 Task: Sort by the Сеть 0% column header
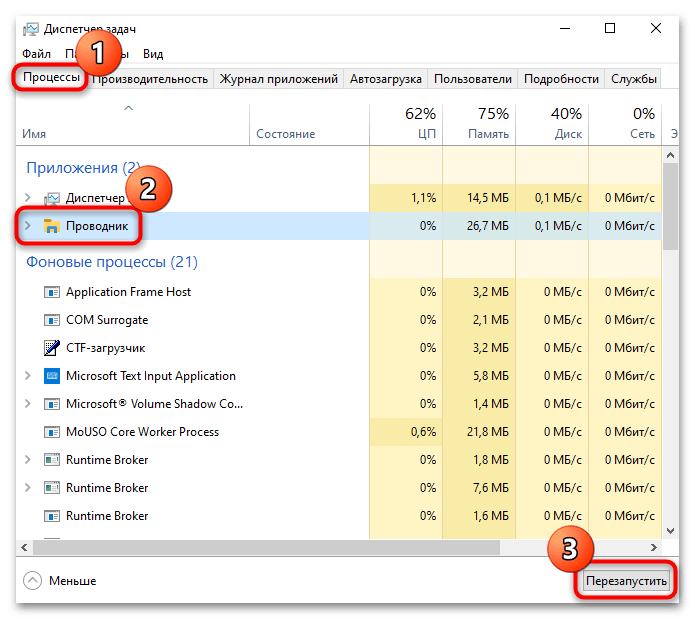pyautogui.click(x=625, y=124)
